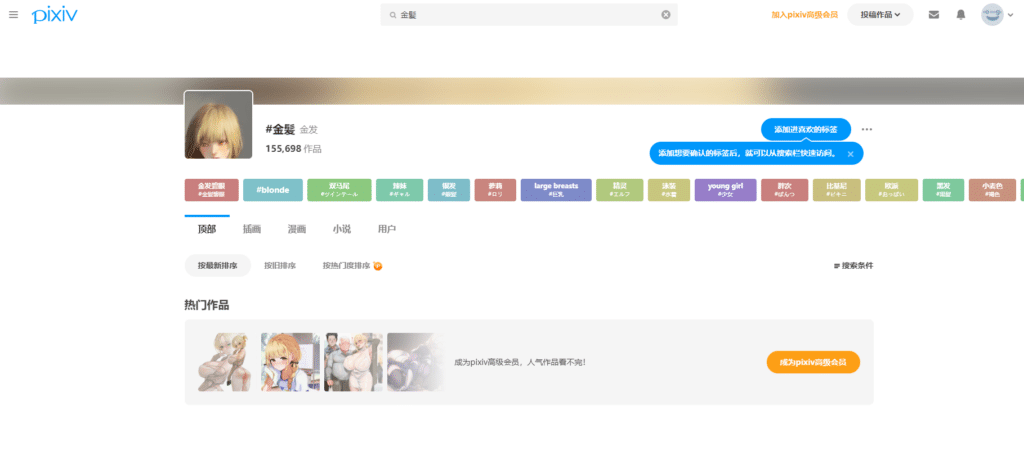The height and width of the screenshot is (451, 1024).
Task: Dismiss the blue tooltip with its X
Action: [x=850, y=154]
